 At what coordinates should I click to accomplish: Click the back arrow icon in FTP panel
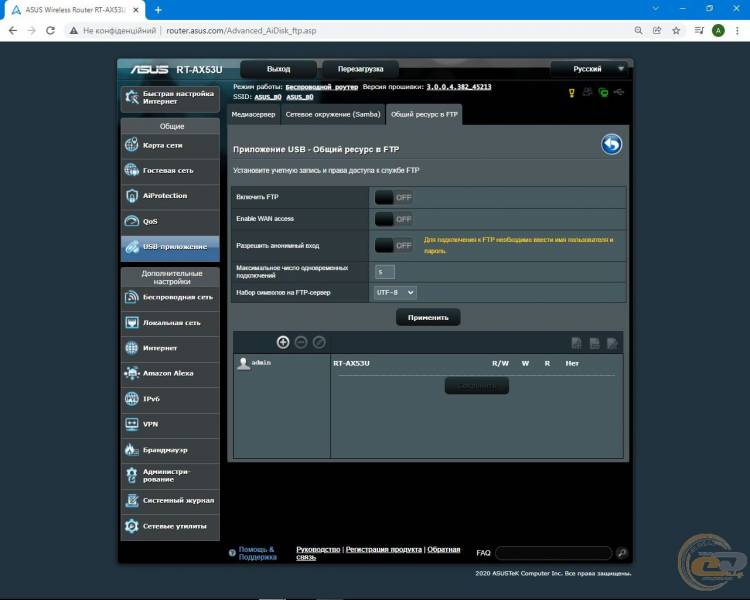tap(611, 144)
